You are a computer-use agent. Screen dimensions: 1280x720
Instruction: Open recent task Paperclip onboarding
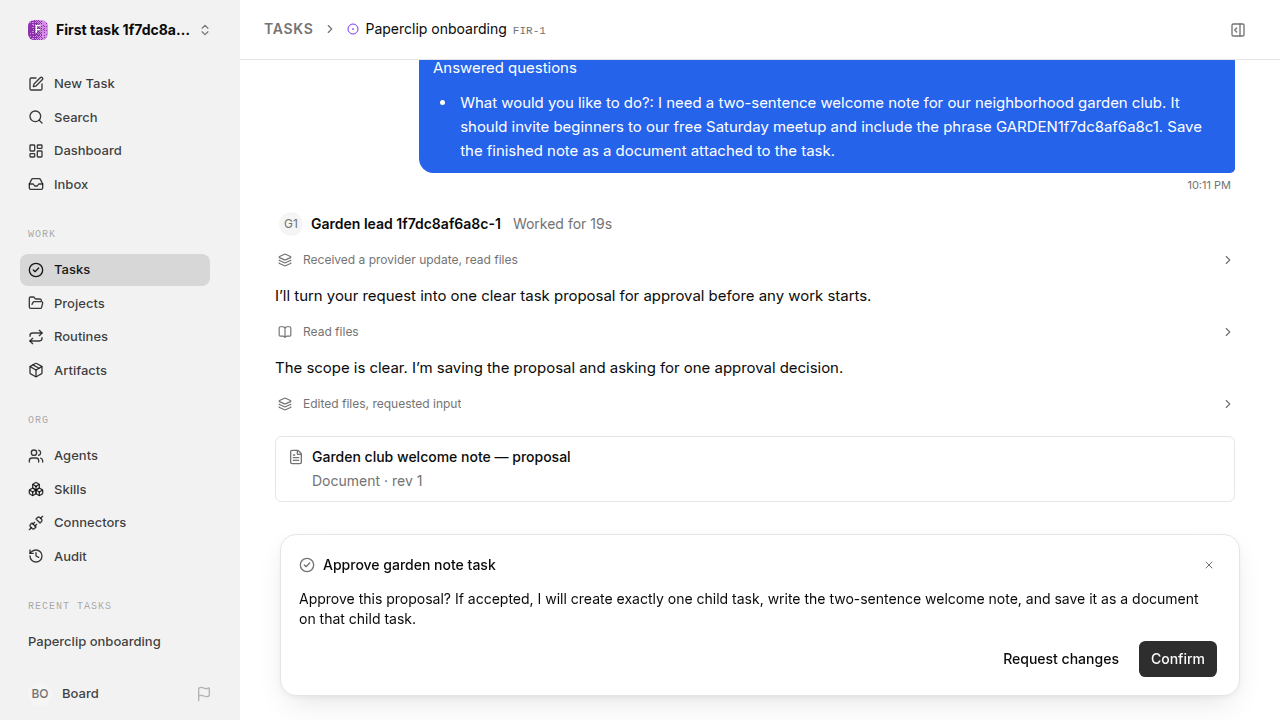click(115, 642)
